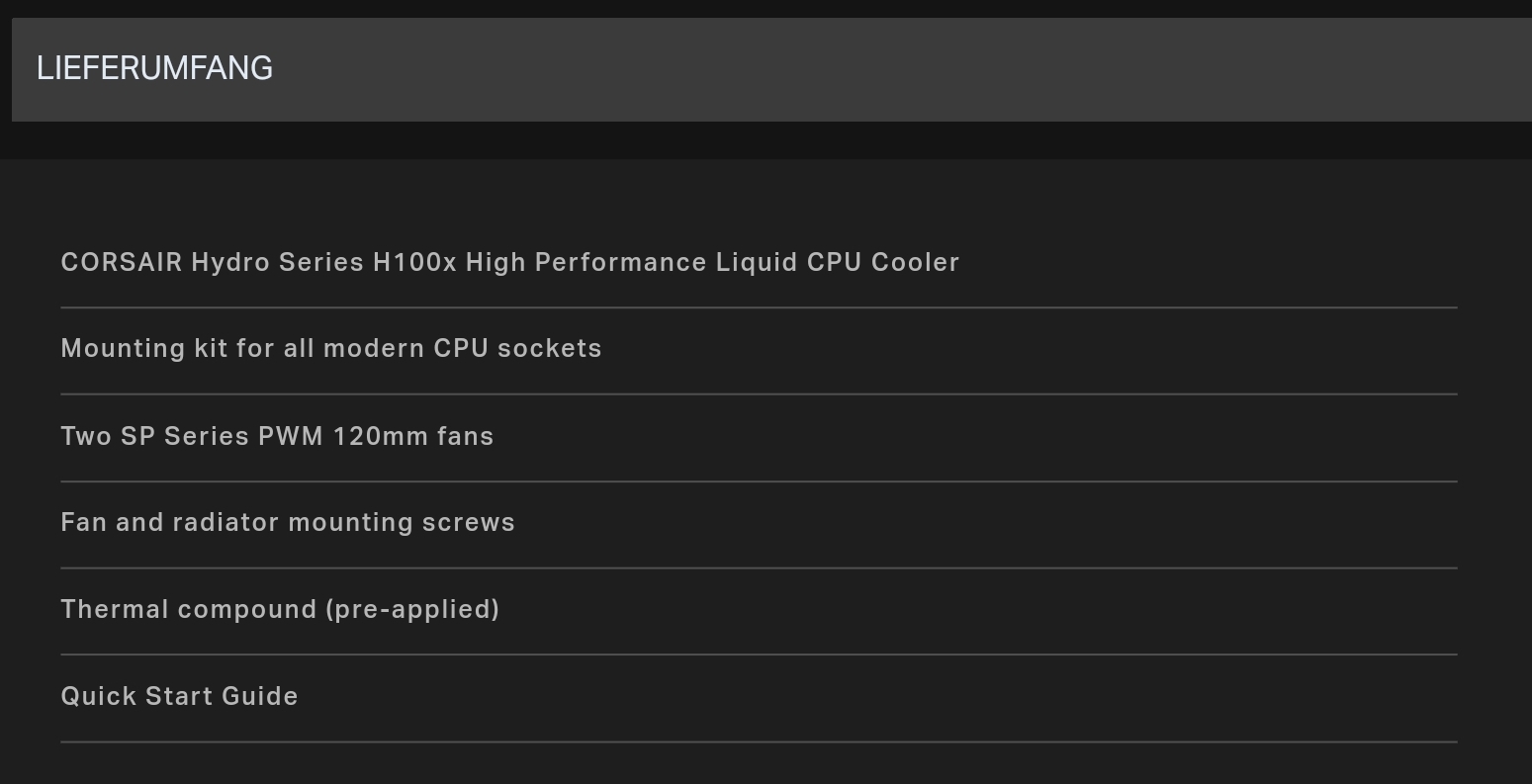Click the LIEFERUMFANG heading text

click(x=154, y=68)
